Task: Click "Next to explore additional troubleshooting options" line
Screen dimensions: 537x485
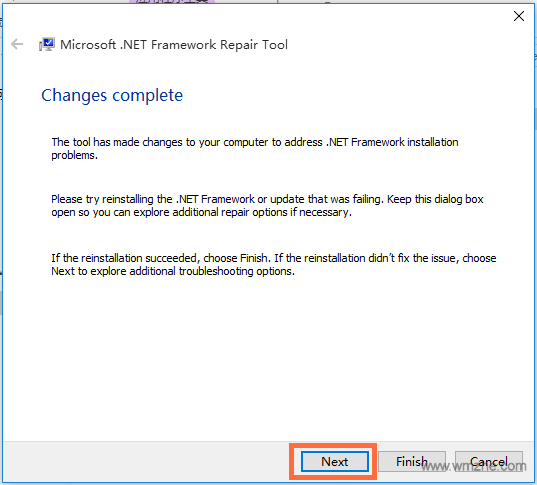Action: tap(173, 271)
